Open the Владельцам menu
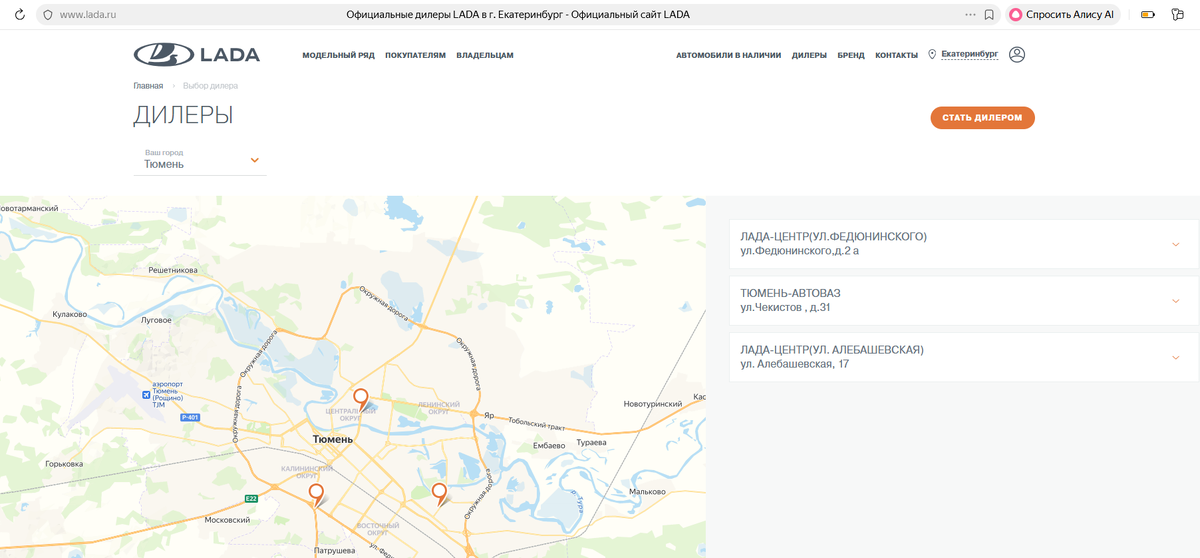The image size is (1200, 558). coord(485,56)
